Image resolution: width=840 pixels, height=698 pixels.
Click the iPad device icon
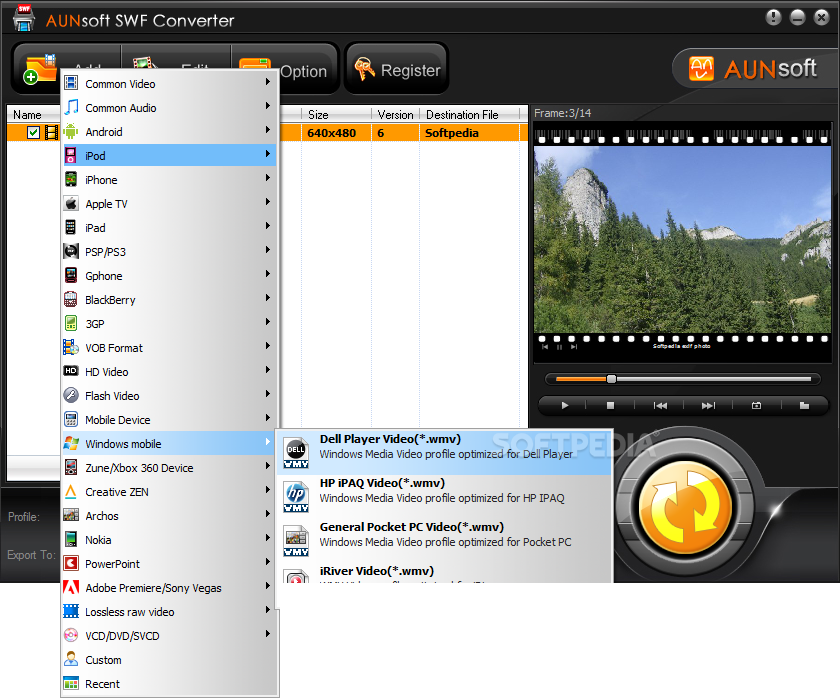coord(71,227)
